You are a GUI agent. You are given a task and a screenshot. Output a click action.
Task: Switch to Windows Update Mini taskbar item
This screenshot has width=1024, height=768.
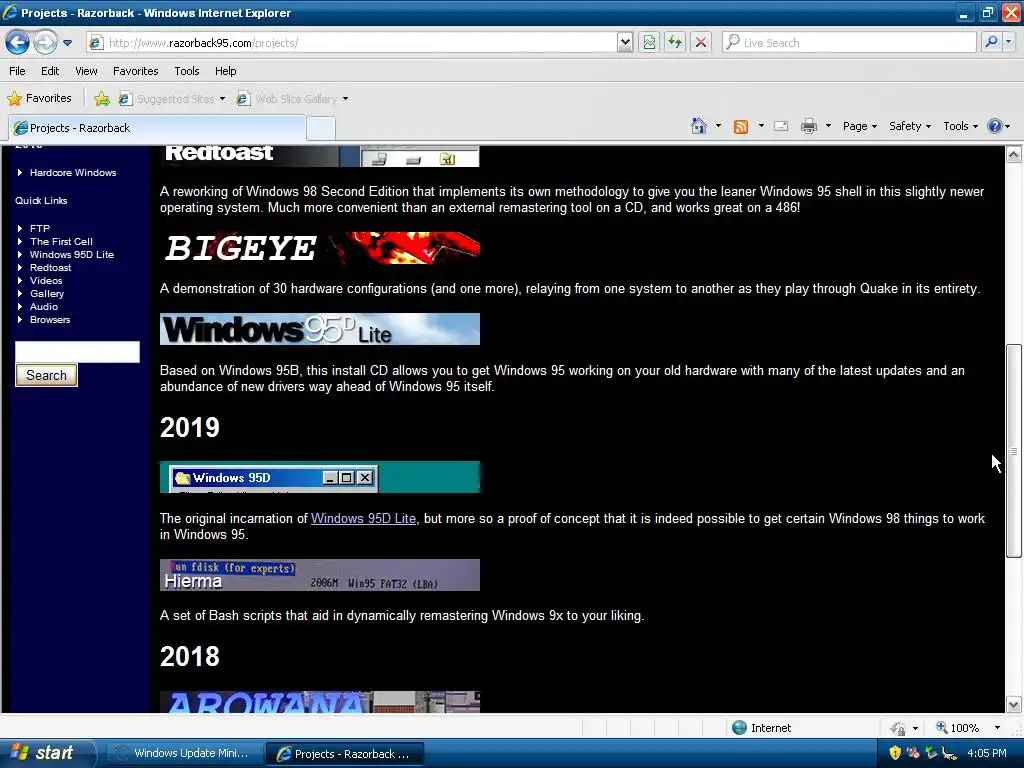183,754
